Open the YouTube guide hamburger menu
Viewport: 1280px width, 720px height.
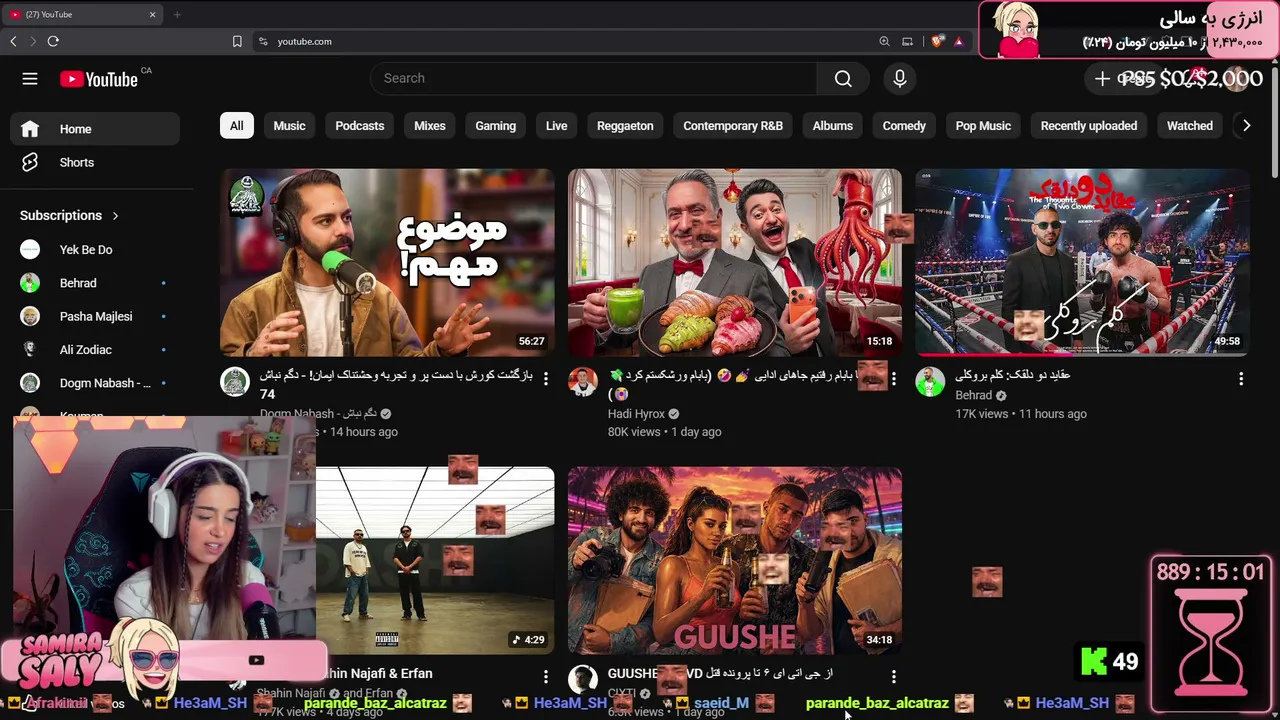[30, 79]
